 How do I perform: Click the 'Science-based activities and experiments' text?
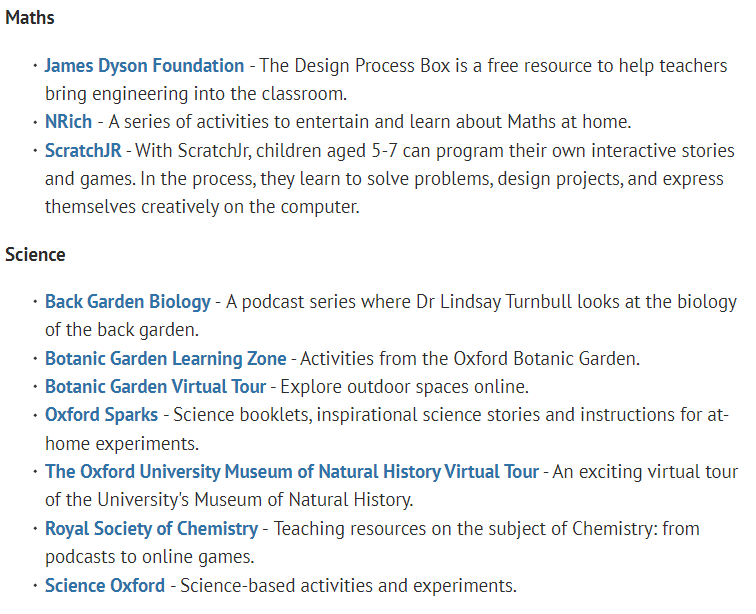tap(348, 586)
